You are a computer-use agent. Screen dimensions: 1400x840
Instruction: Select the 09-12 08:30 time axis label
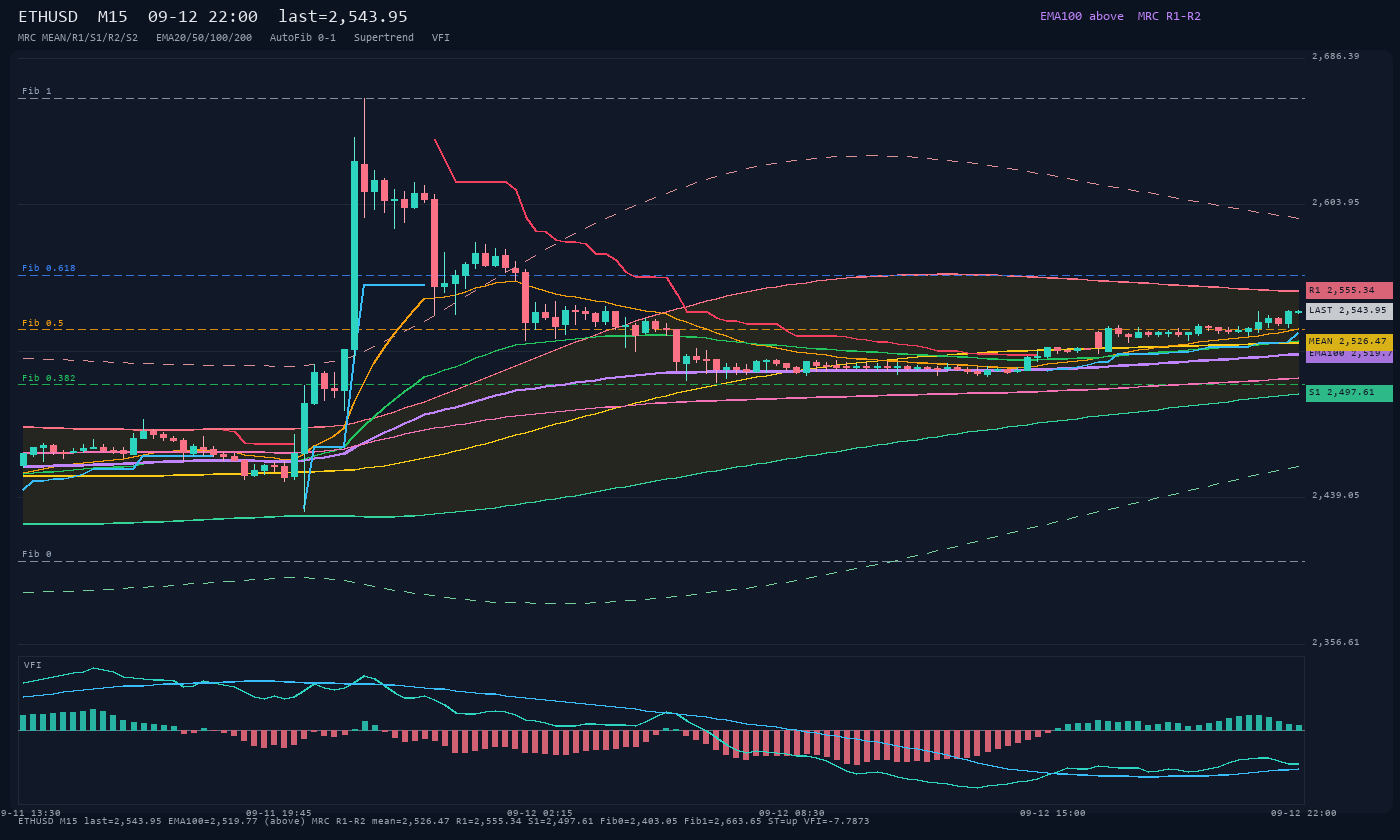pos(792,813)
